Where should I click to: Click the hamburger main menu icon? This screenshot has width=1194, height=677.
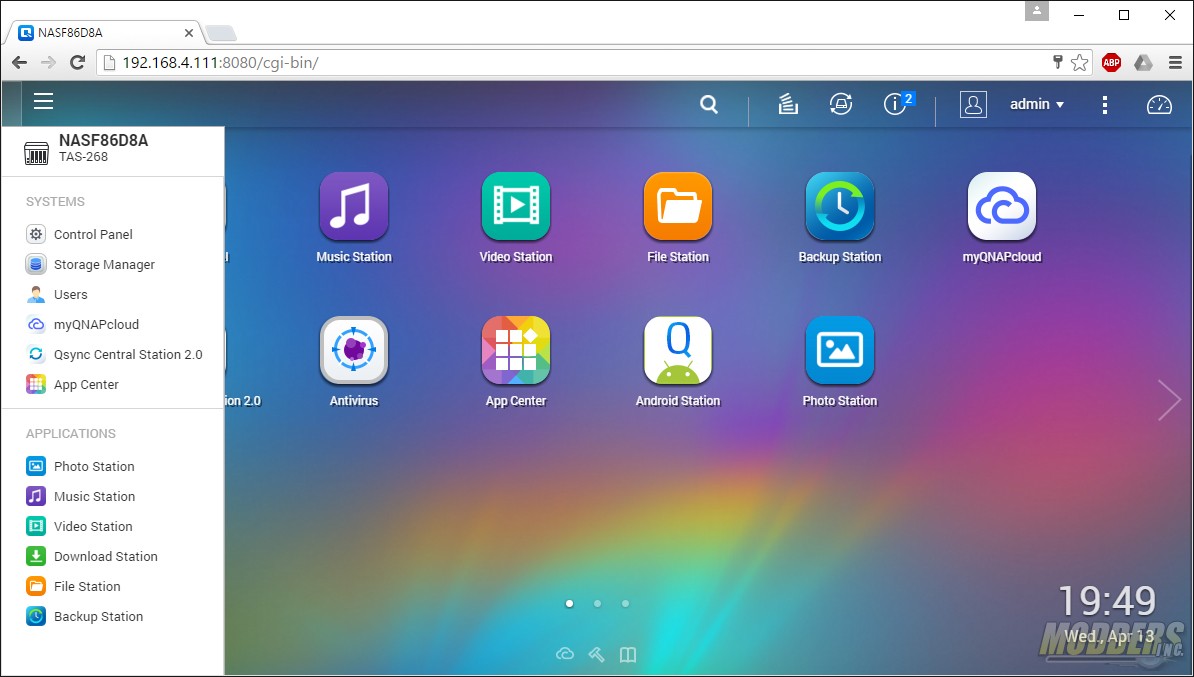tap(43, 101)
